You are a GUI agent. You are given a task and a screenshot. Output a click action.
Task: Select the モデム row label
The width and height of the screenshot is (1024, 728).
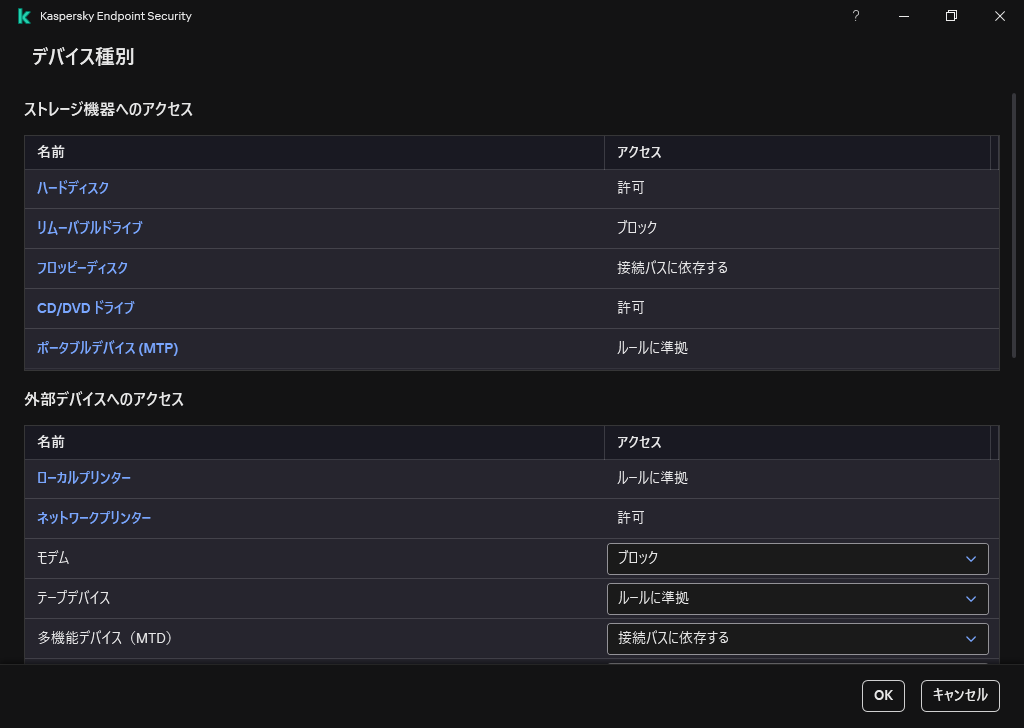point(51,559)
